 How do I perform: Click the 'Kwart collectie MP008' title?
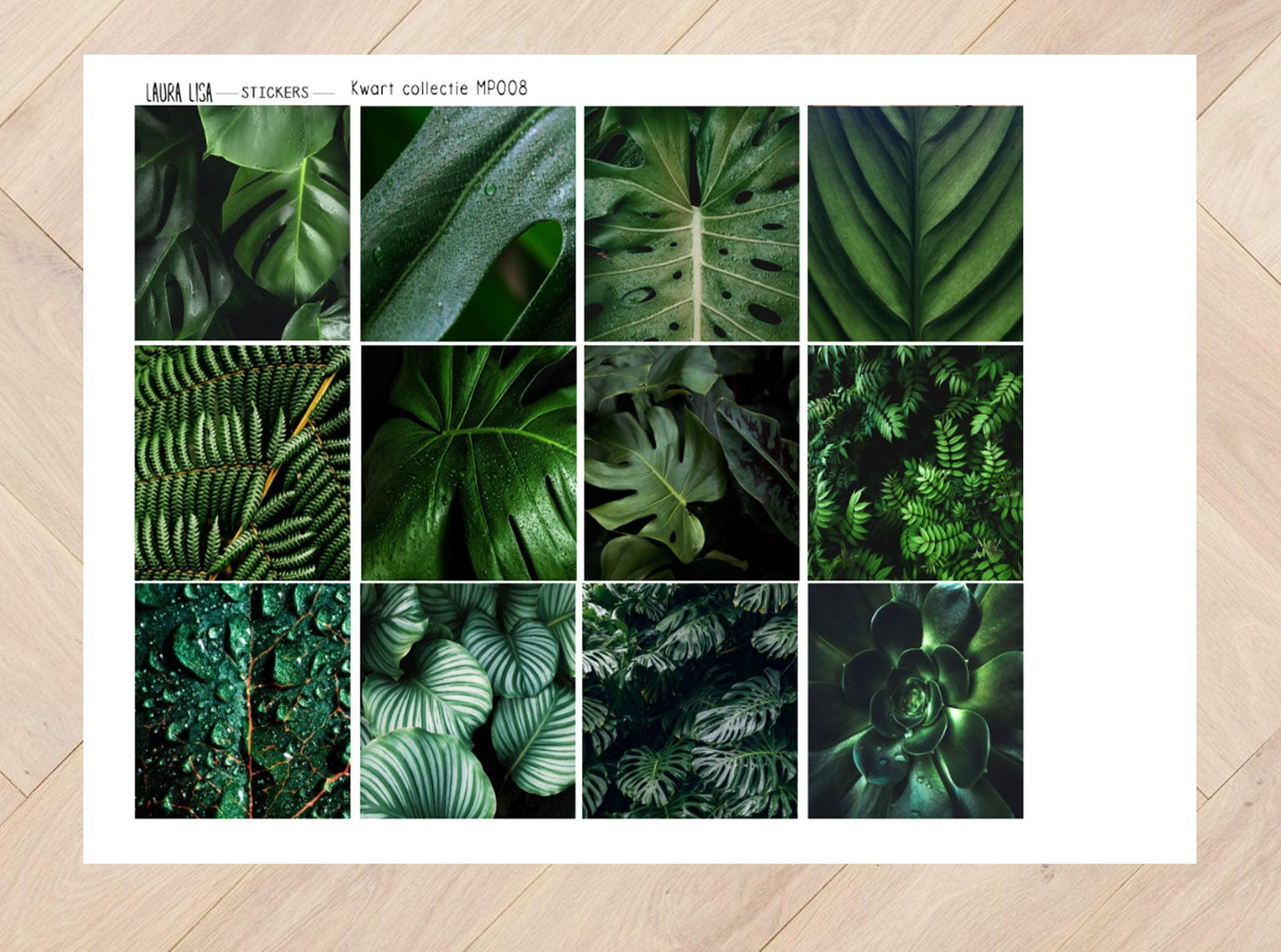pos(439,88)
